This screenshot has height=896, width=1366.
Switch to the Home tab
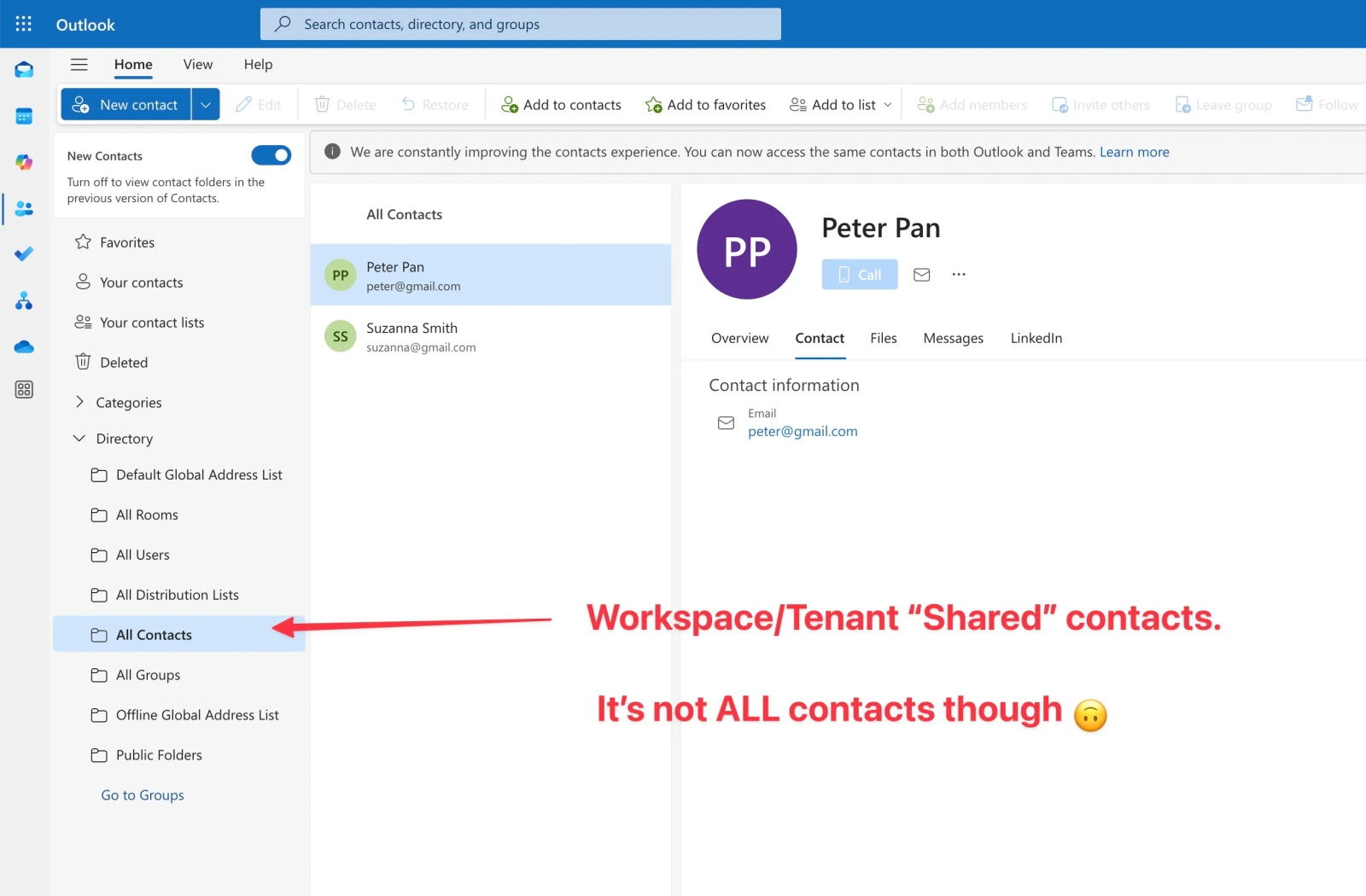[133, 65]
